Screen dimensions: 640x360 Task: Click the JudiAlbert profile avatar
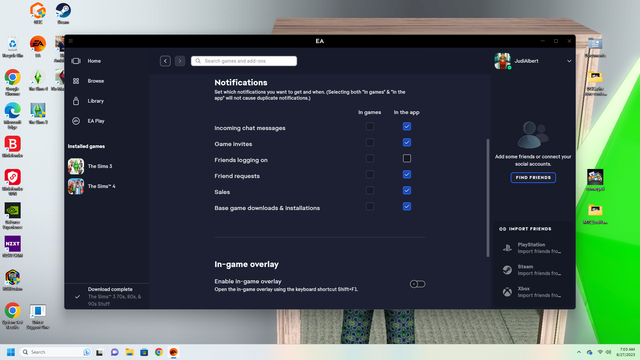click(x=502, y=61)
